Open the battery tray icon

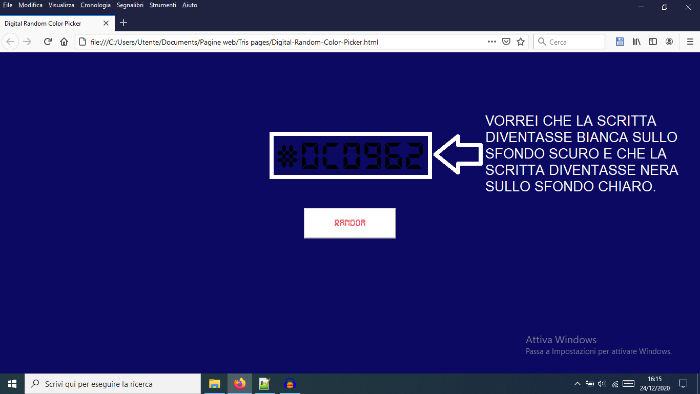pyautogui.click(x=589, y=384)
